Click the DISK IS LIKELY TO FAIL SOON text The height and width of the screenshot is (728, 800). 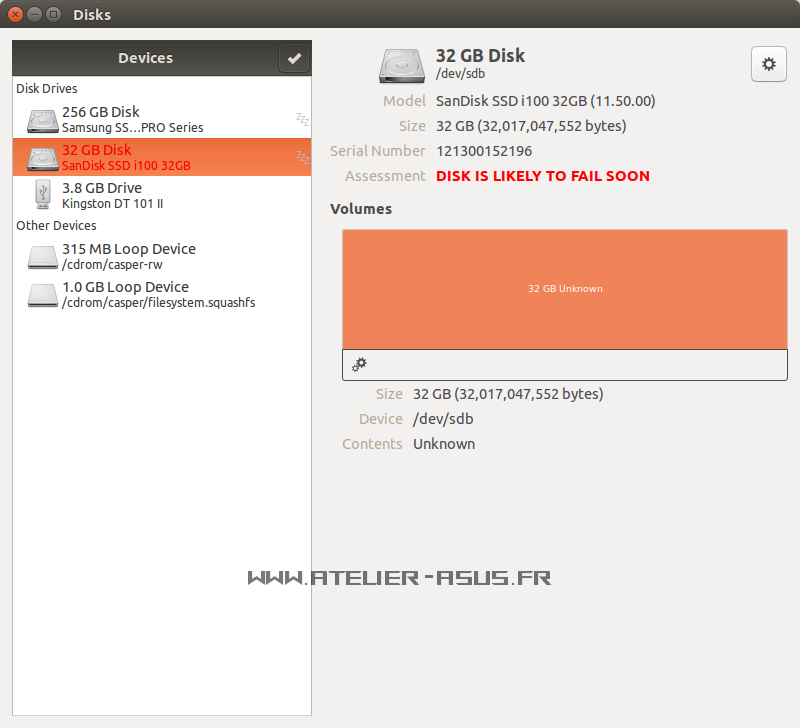pos(542,176)
